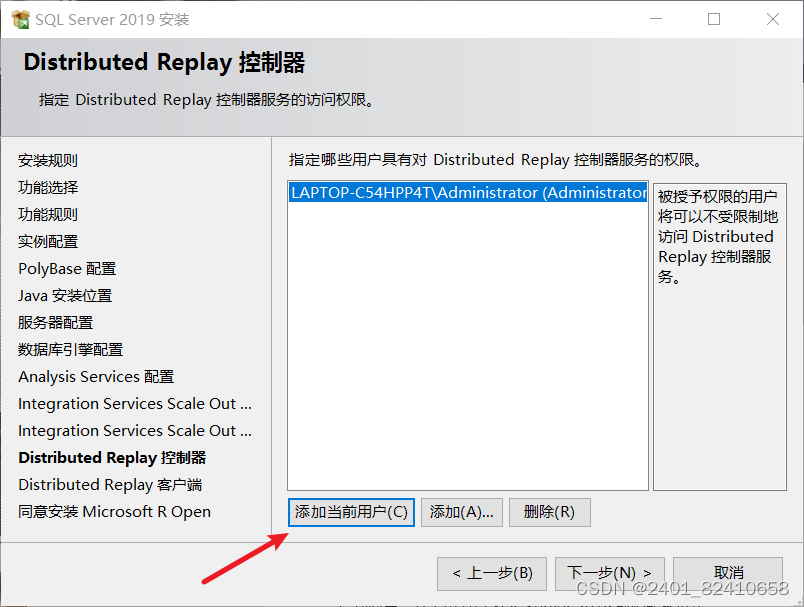Select 数据库引擎配置 step in sidebar
Viewport: 804px width, 607px height.
coord(70,350)
